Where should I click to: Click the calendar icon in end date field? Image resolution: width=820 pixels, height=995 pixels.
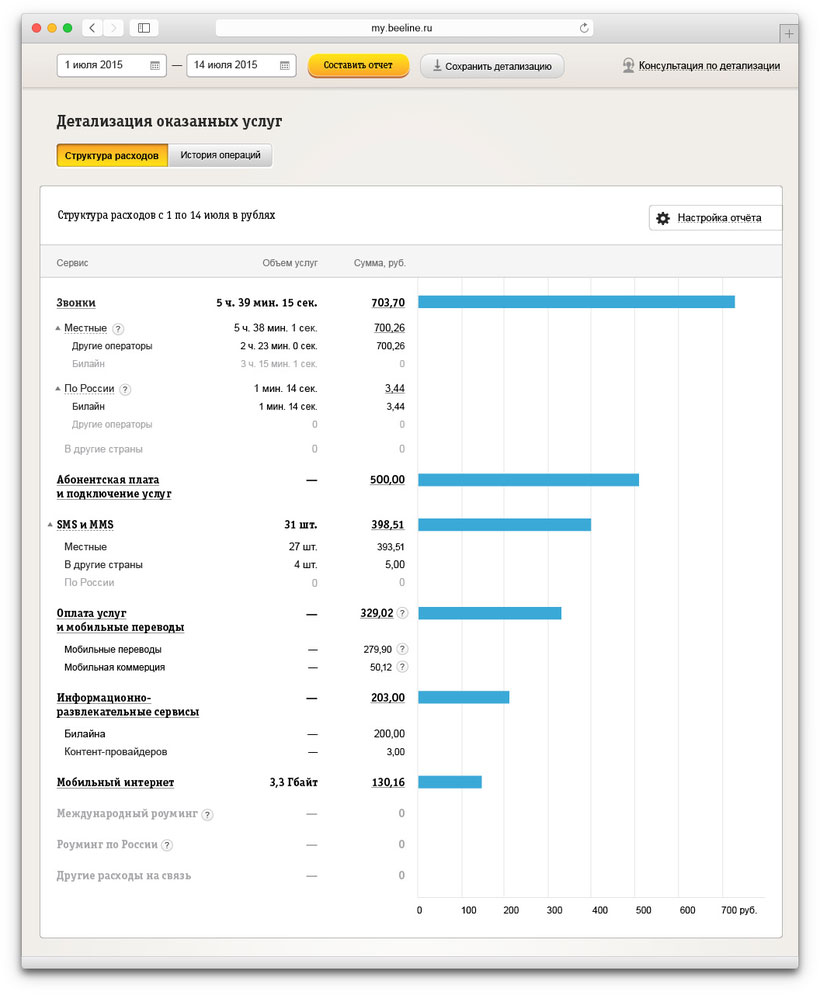tap(285, 66)
